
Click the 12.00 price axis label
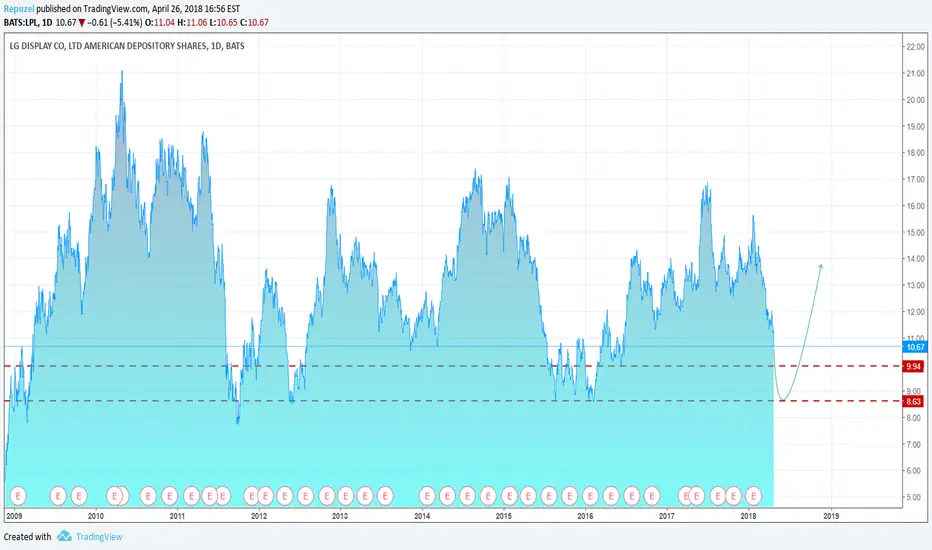915,312
